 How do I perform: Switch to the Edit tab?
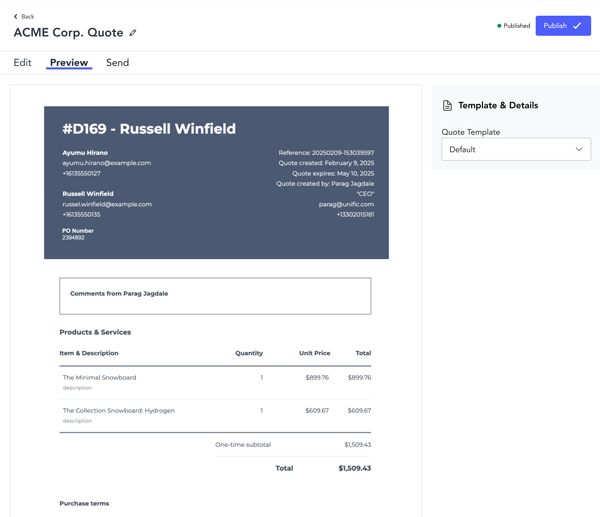[x=22, y=63]
